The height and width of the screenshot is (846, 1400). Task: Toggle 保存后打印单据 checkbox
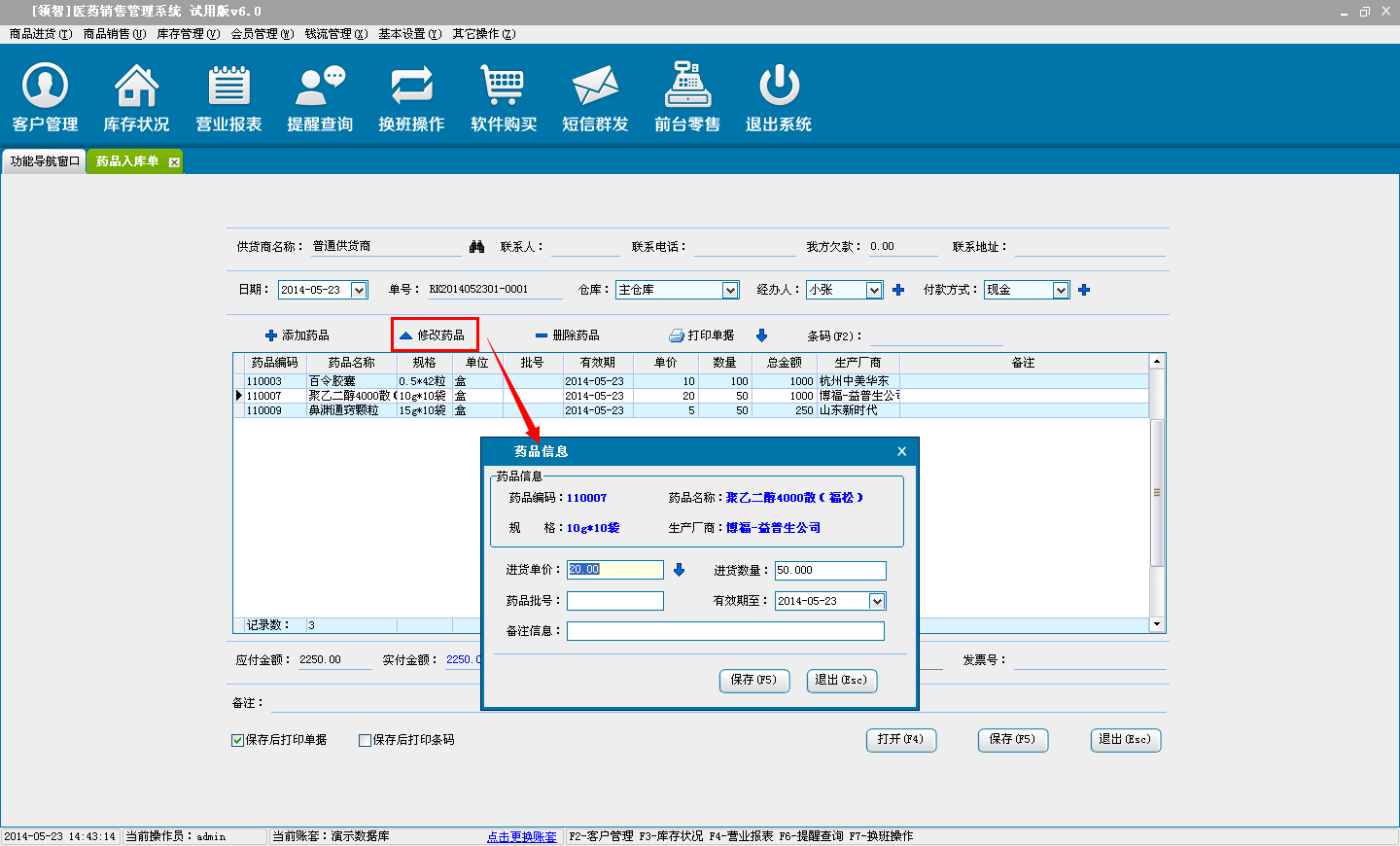point(238,740)
